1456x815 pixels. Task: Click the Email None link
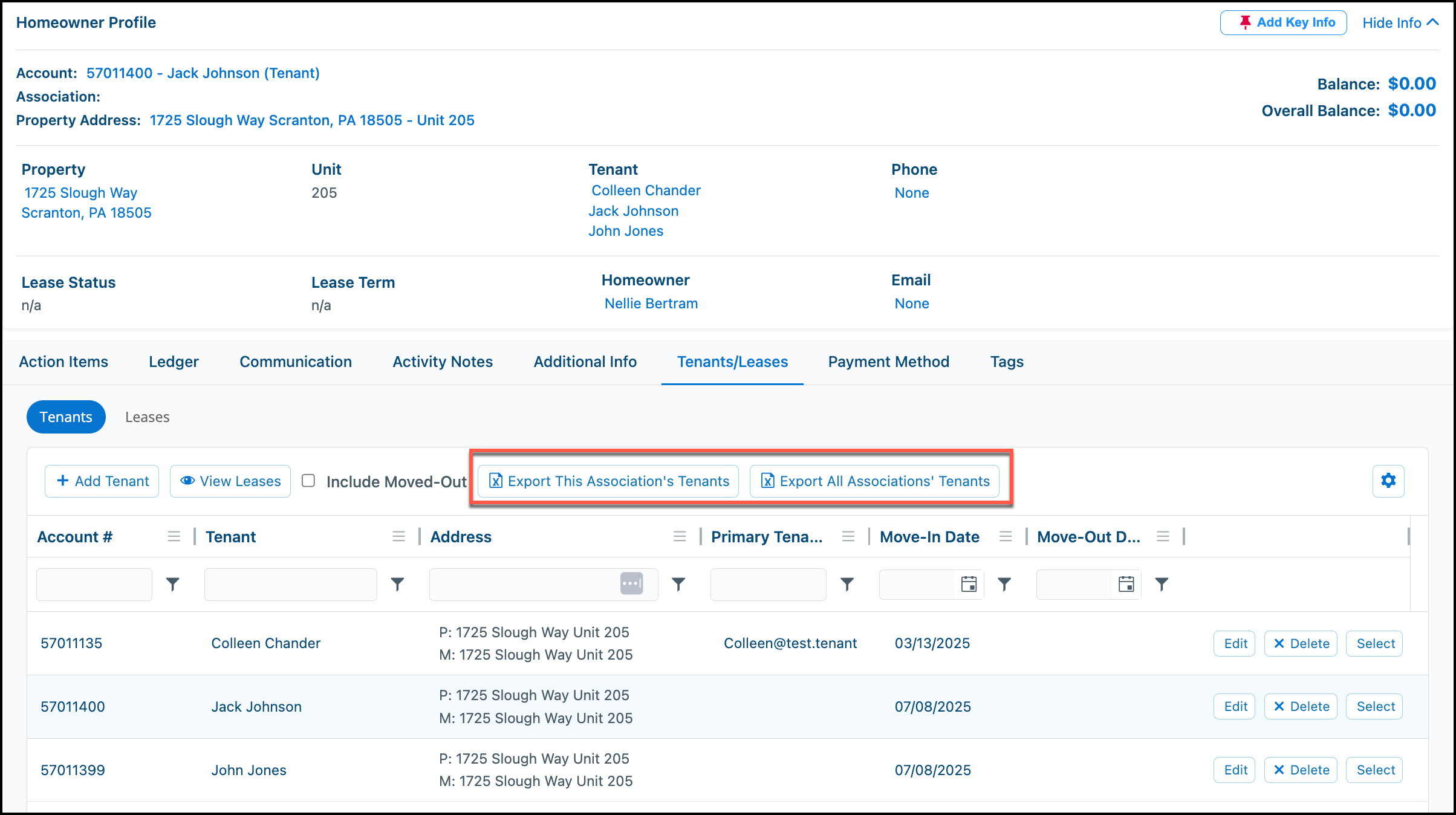pos(912,304)
